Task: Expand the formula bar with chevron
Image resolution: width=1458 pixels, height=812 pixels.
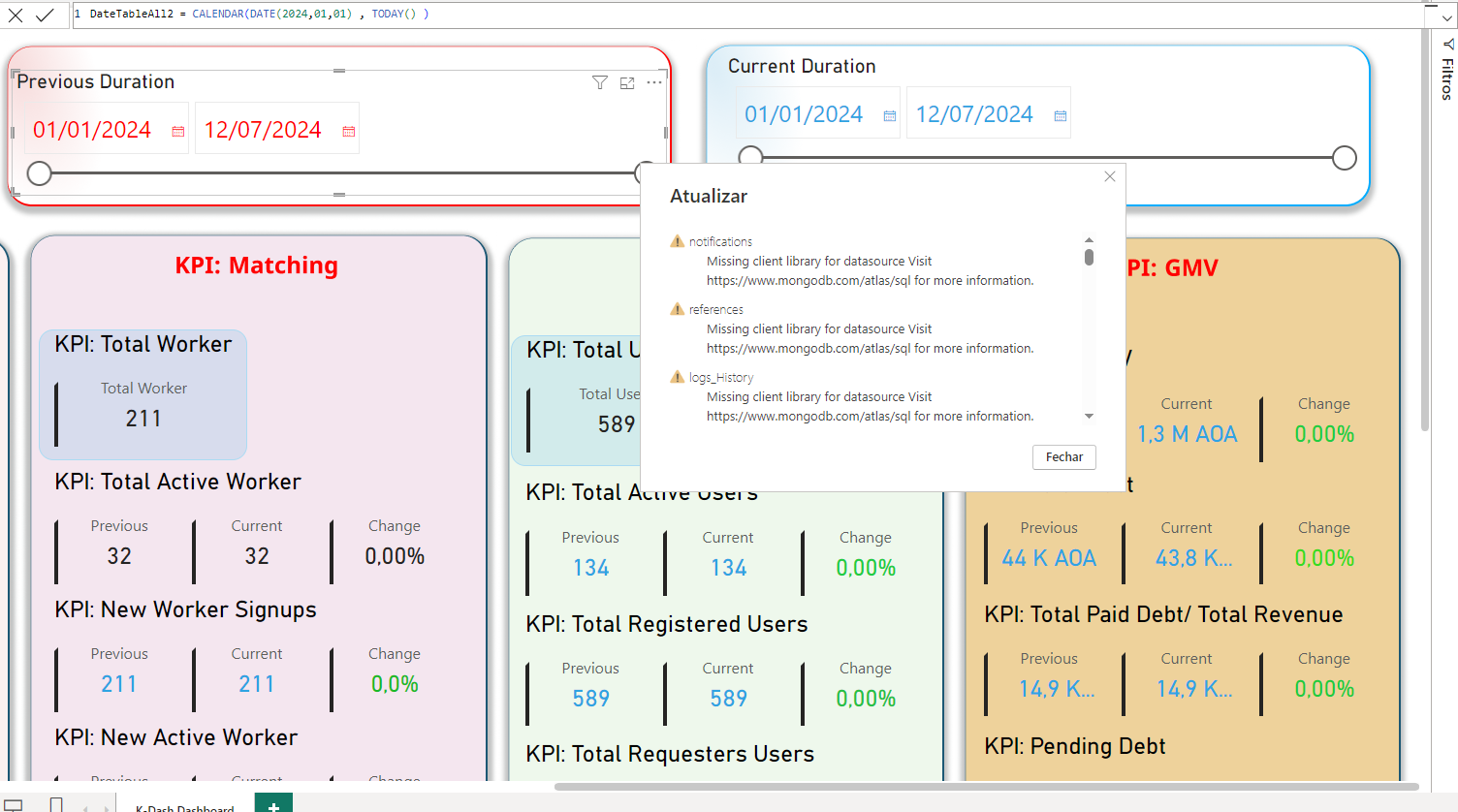Action: click(1446, 17)
